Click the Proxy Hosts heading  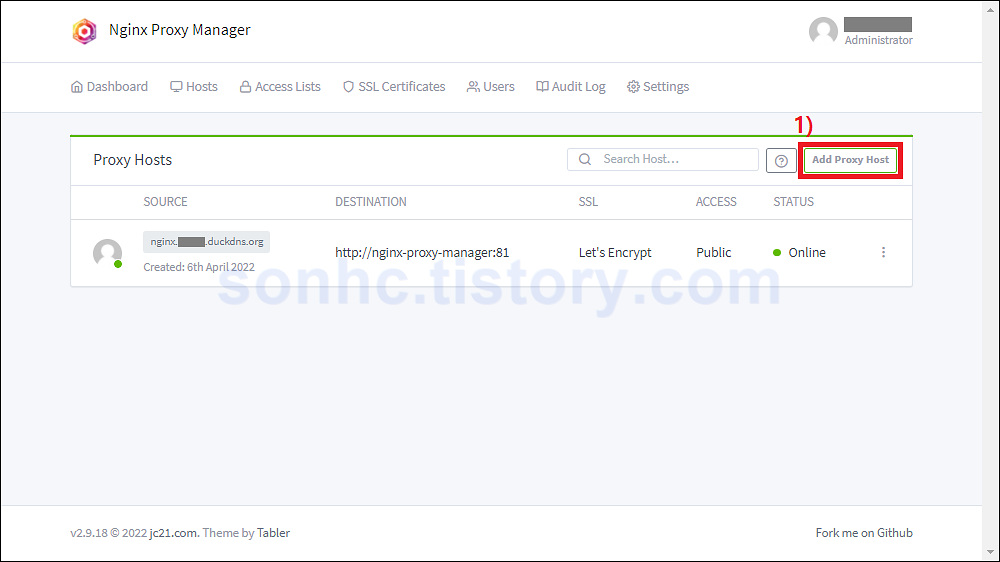pyautogui.click(x=133, y=160)
